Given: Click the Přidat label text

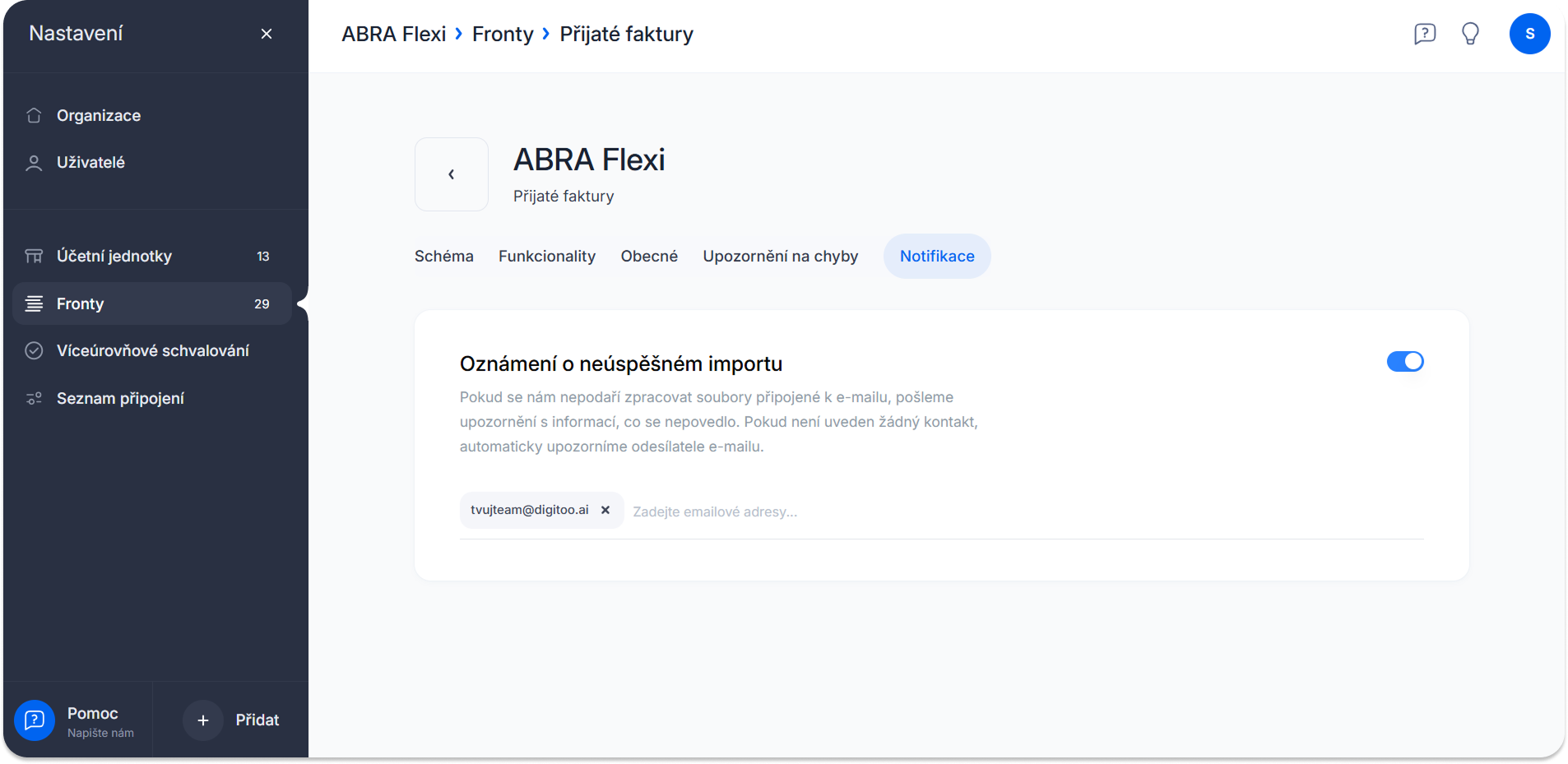Looking at the screenshot, I should (257, 720).
